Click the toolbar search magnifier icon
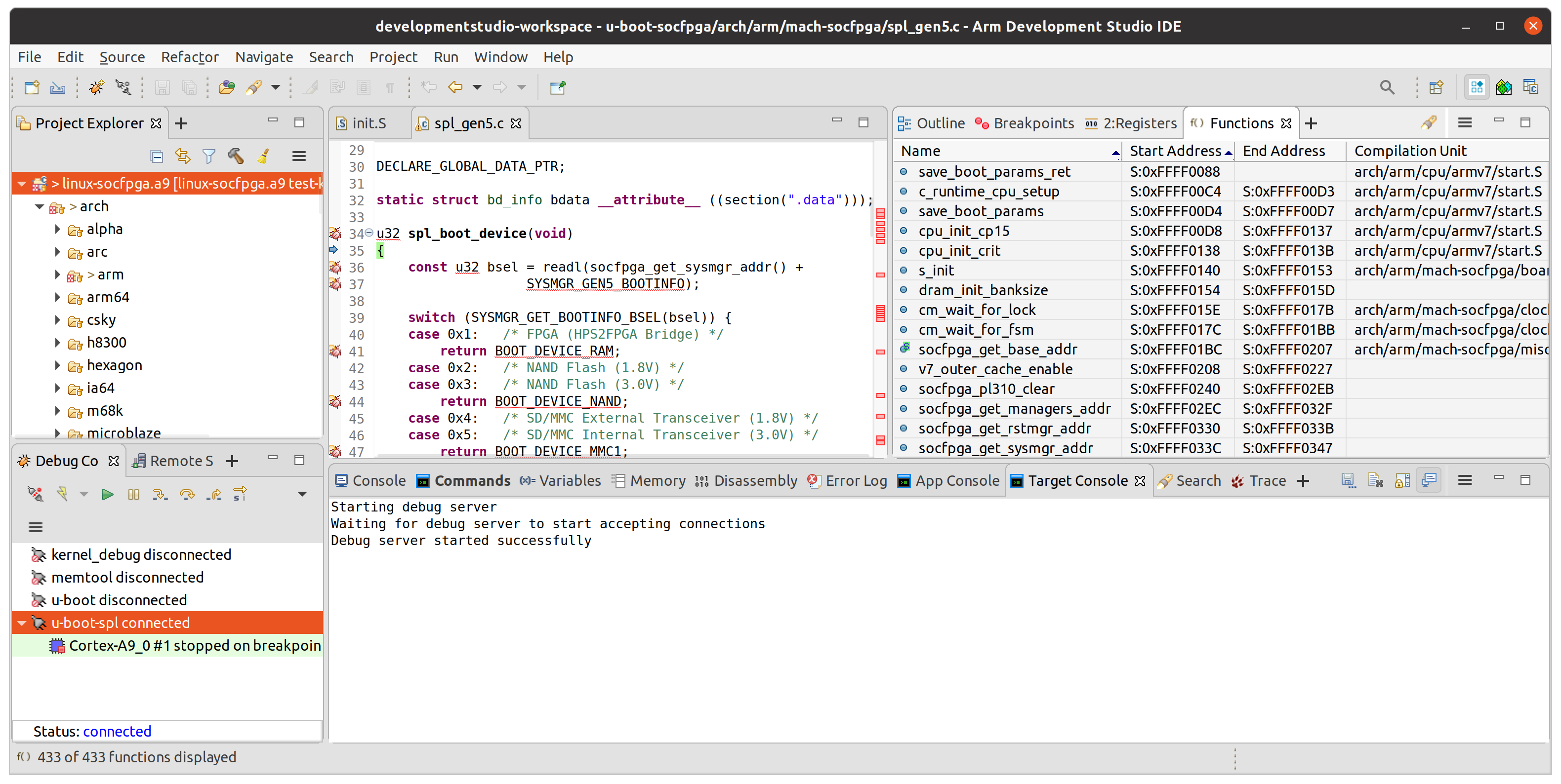The width and height of the screenshot is (1561, 784). point(1387,87)
